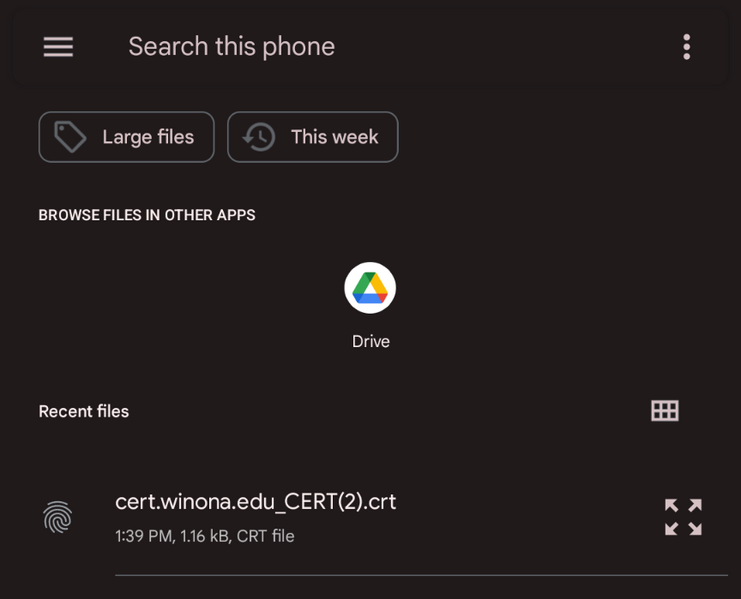
Task: Toggle the Large files filter chip
Action: point(126,137)
